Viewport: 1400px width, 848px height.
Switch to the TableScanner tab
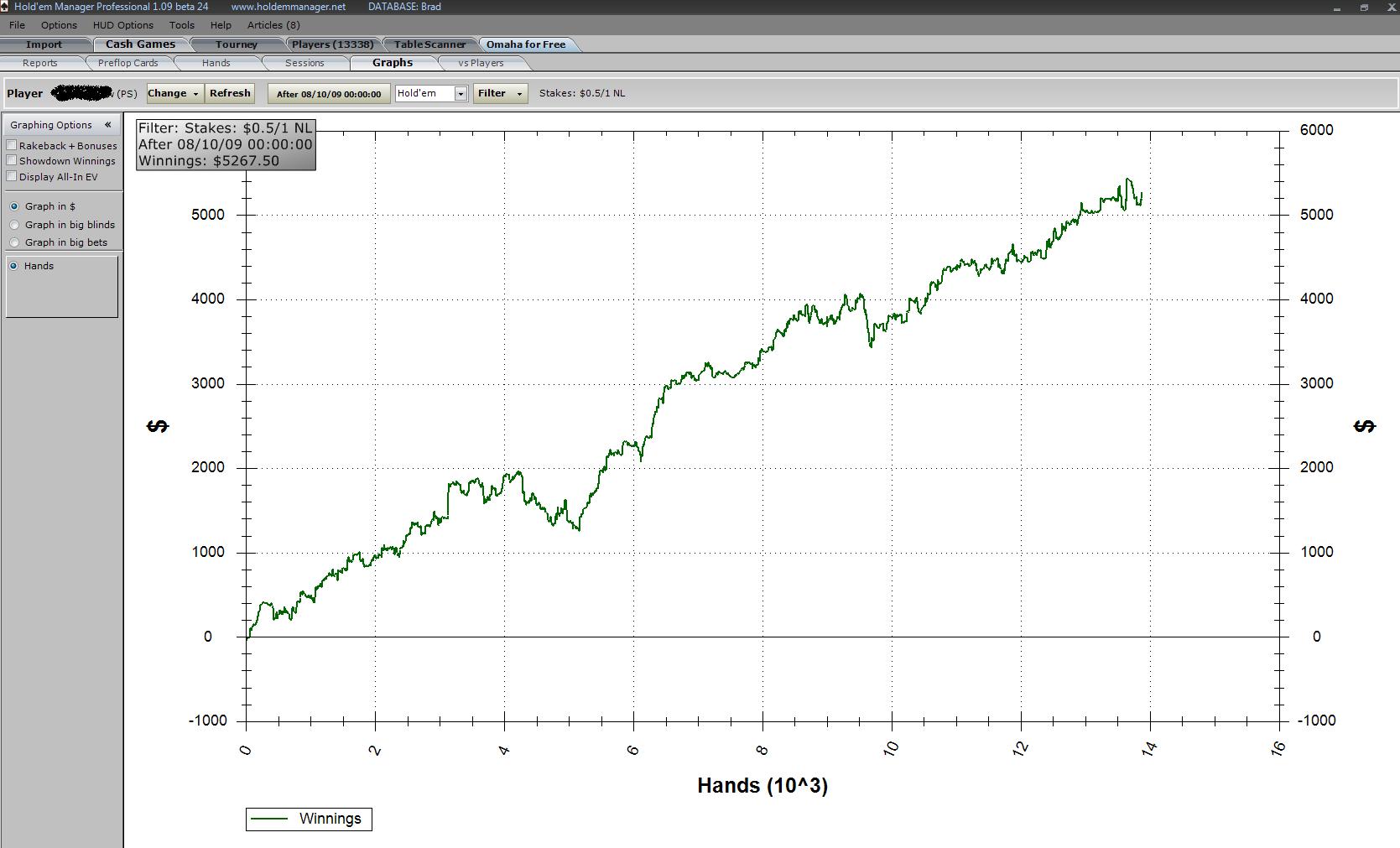point(429,44)
